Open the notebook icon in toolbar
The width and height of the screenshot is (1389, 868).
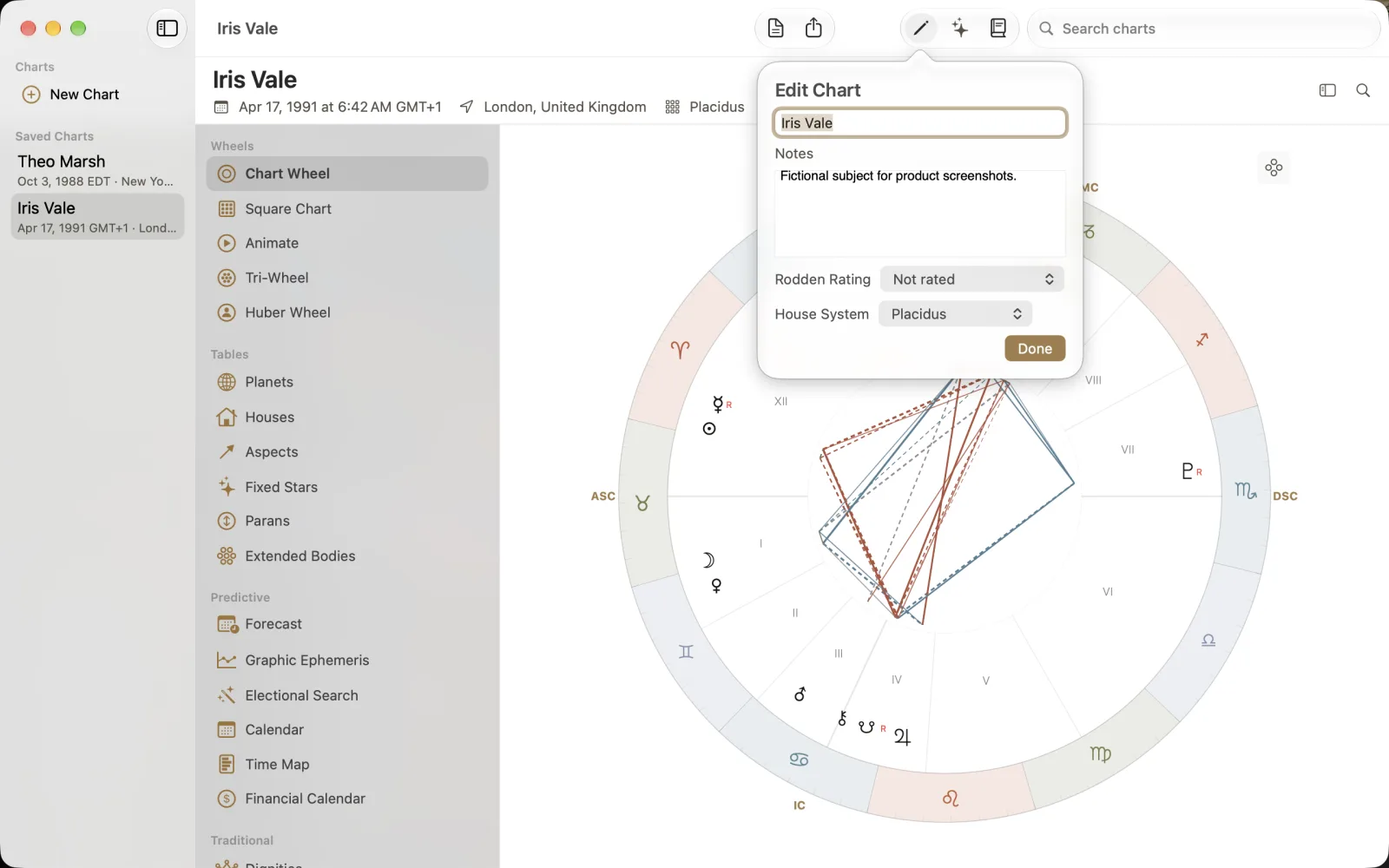(998, 29)
